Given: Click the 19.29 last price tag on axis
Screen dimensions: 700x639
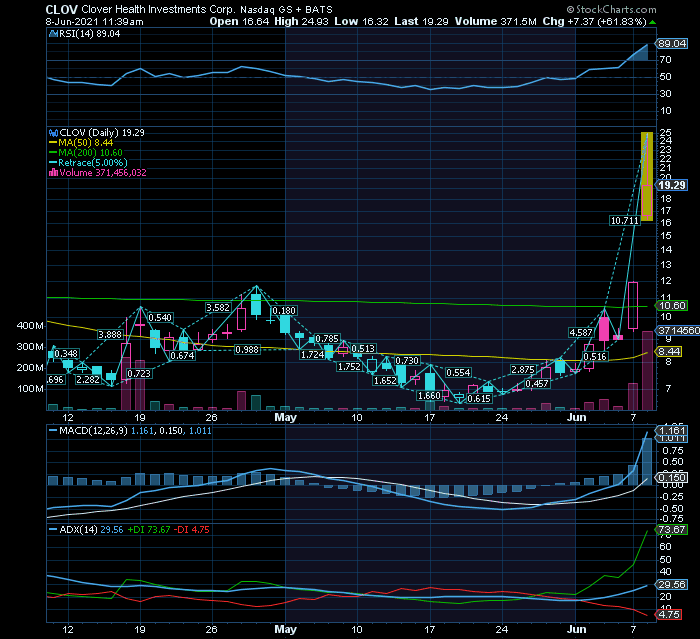Looking at the screenshot, I should [672, 185].
